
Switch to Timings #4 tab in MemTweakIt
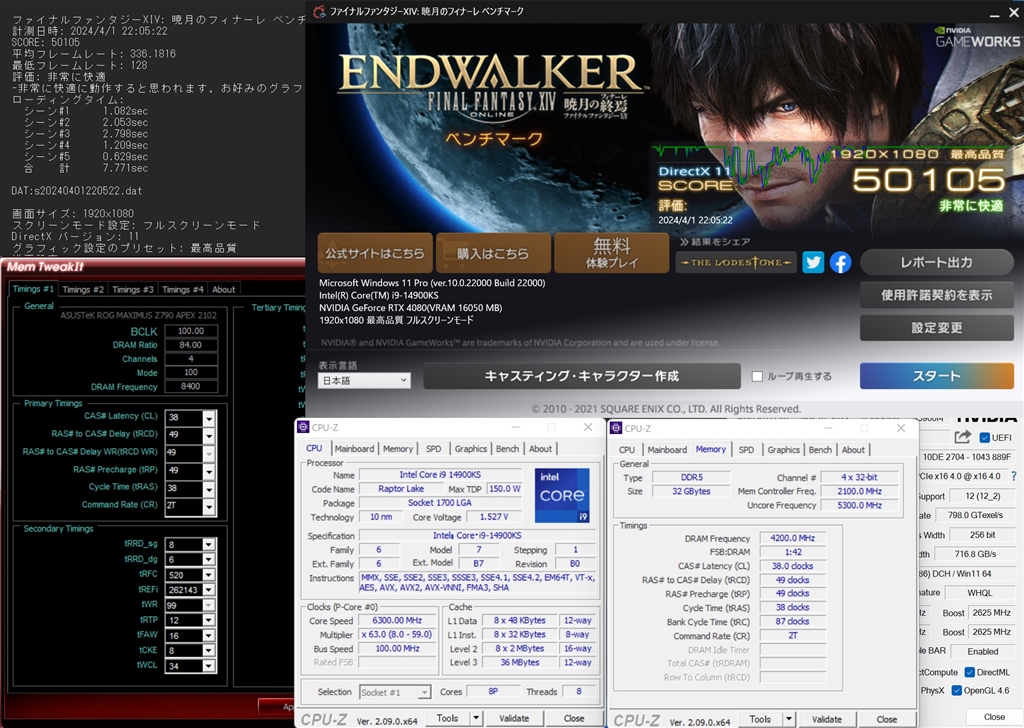point(183,289)
